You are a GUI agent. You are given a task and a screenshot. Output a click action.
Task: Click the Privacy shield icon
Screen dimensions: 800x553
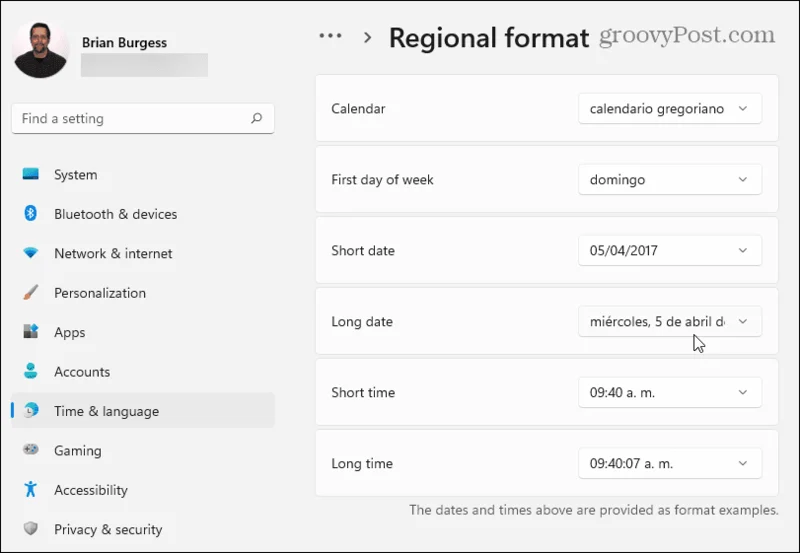click(31, 529)
